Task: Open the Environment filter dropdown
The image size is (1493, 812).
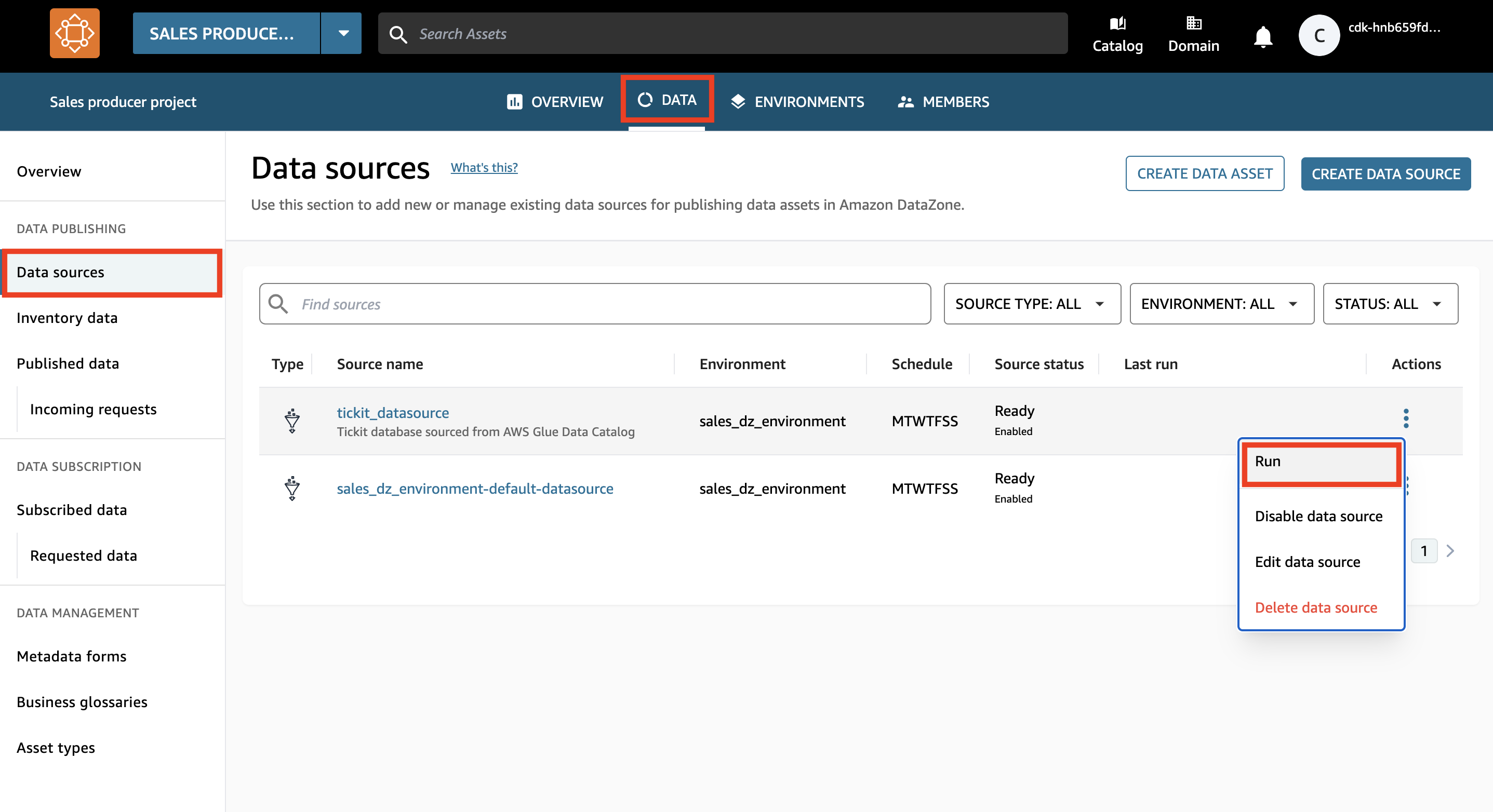Action: pyautogui.click(x=1221, y=304)
